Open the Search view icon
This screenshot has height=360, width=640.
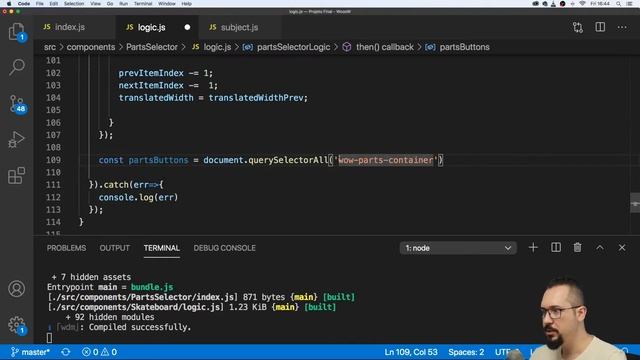pos(16,67)
